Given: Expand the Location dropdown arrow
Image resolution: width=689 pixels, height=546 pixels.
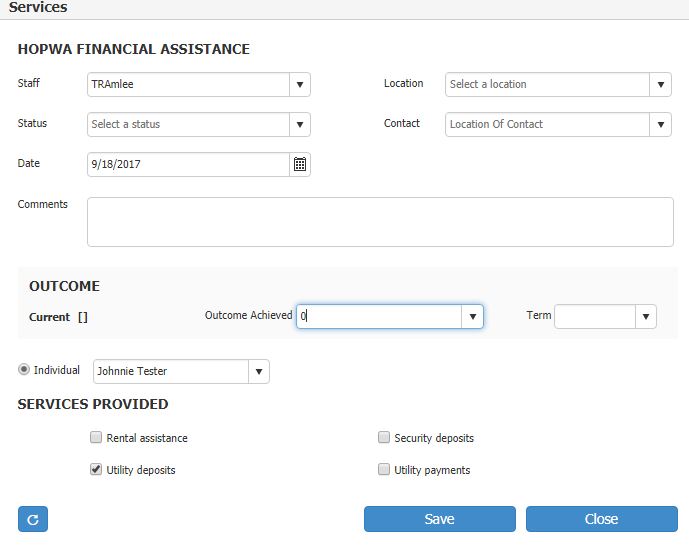Looking at the screenshot, I should click(x=660, y=84).
